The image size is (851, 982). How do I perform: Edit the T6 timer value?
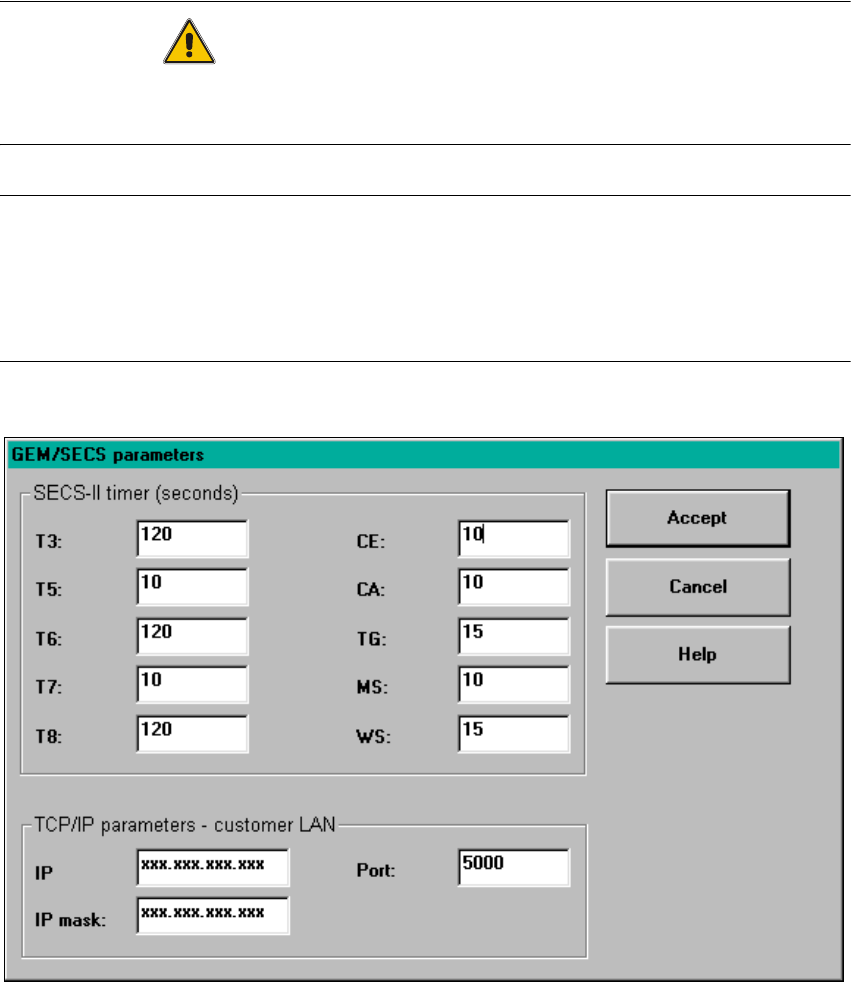pyautogui.click(x=192, y=636)
